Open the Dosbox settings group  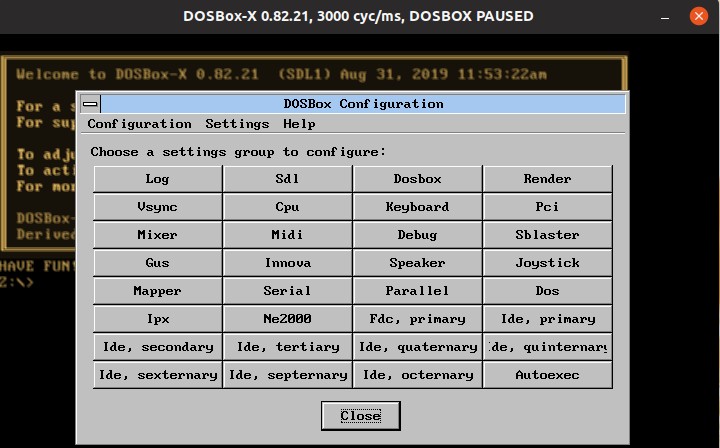pyautogui.click(x=417, y=179)
